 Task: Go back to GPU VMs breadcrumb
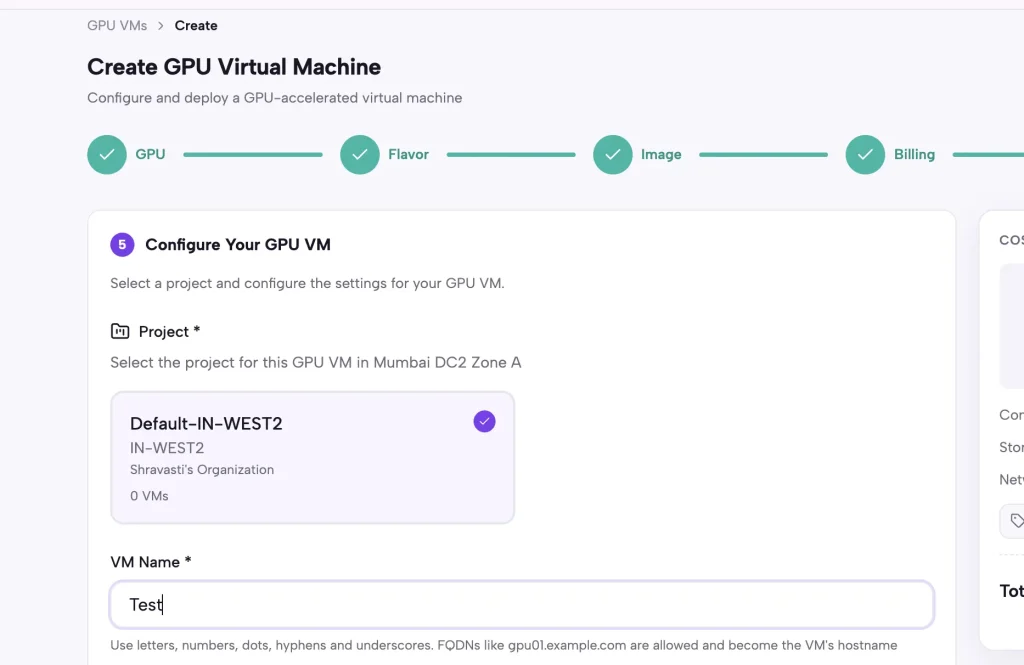click(117, 25)
